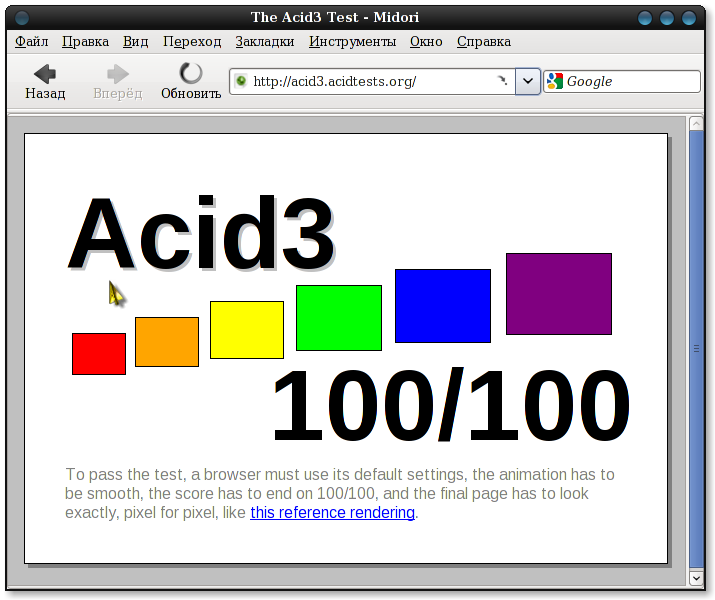Go back with the Назад arrow
Screen dimensions: 715x600
point(45,82)
